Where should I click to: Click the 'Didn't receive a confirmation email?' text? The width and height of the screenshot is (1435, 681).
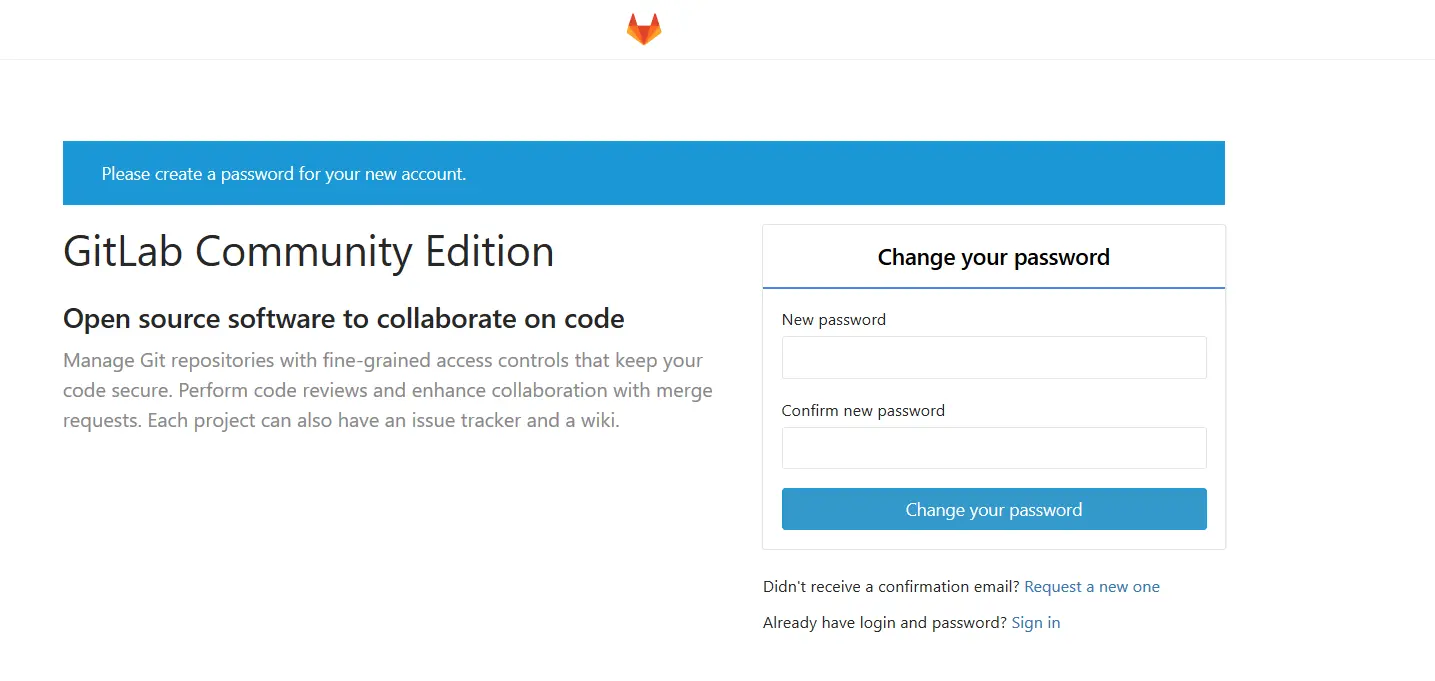click(891, 587)
